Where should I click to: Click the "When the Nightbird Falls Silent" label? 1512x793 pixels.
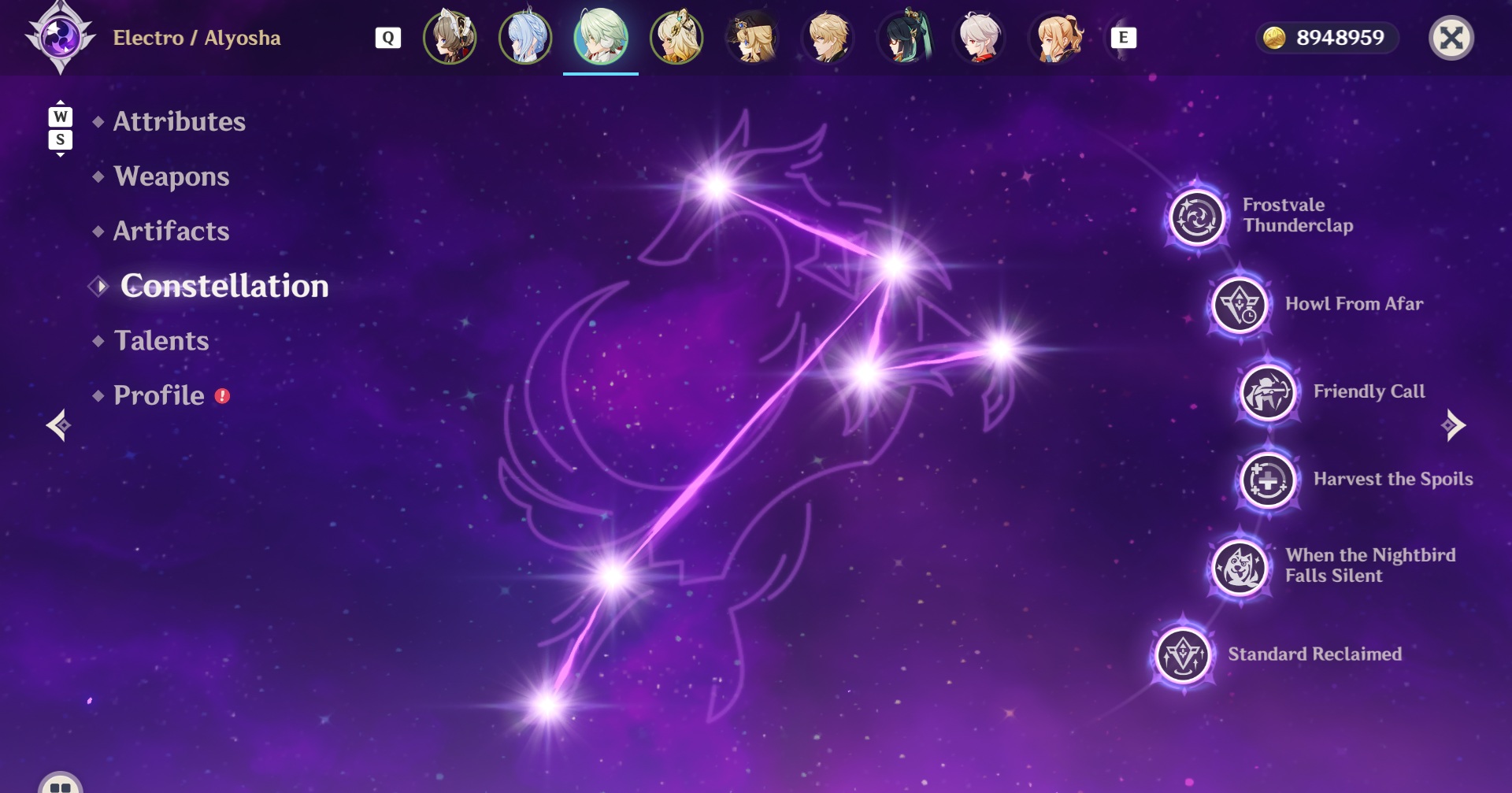[x=1370, y=565]
